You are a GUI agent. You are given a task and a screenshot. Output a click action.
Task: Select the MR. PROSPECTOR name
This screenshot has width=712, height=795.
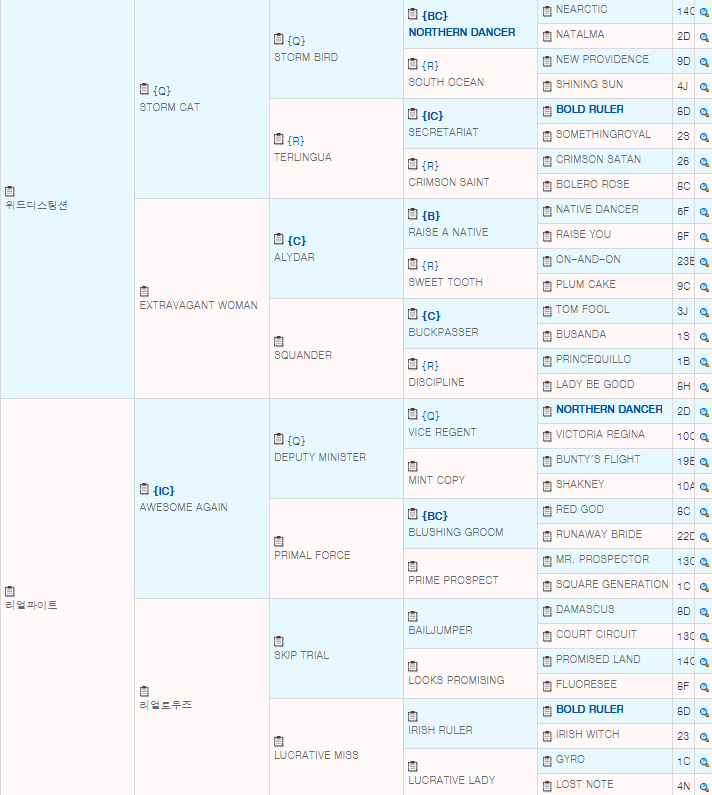click(602, 559)
